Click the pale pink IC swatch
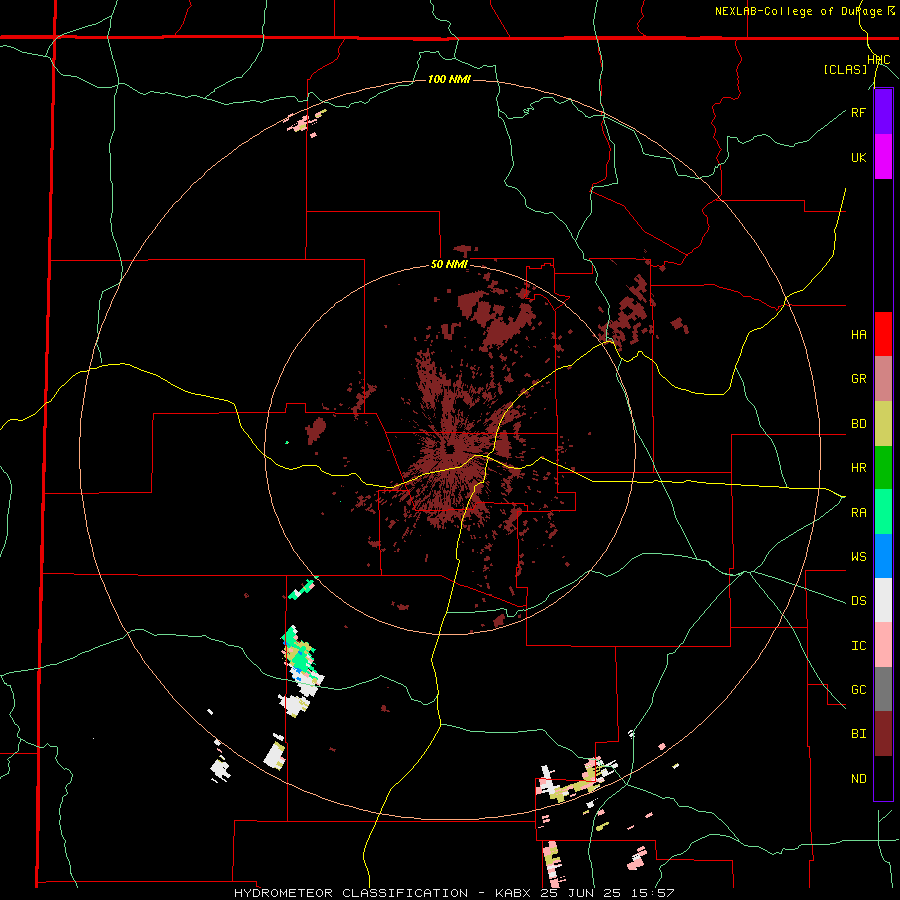This screenshot has width=900, height=900. (883, 645)
